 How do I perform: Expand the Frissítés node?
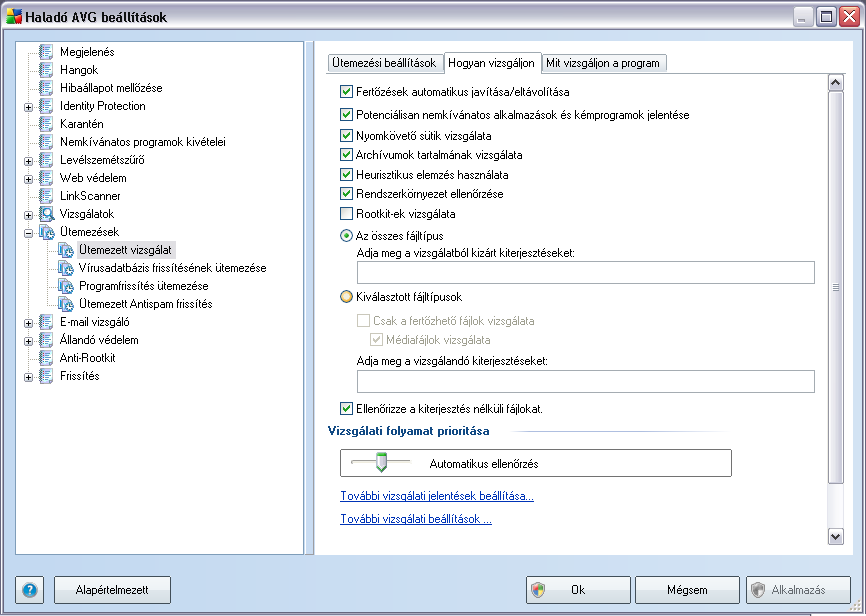[x=29, y=377]
